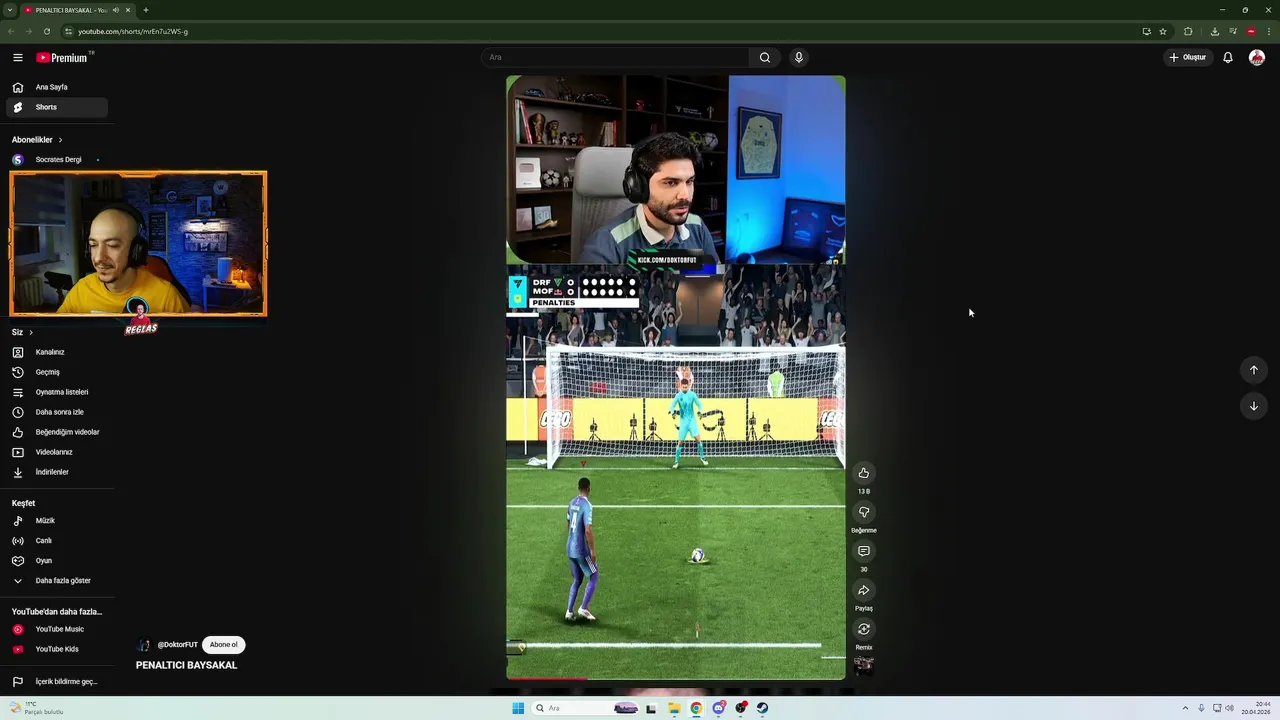
Task: Open Oynatma listeleri
Action: point(56,392)
